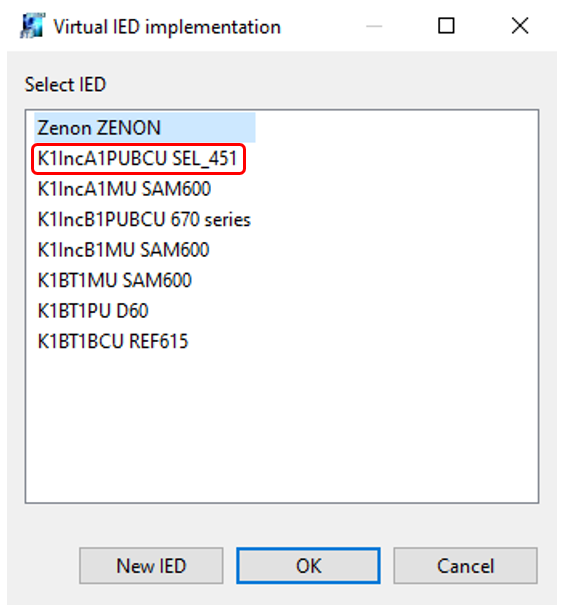This screenshot has width=564, height=612.
Task: Click the Select IED label
Action: (65, 84)
